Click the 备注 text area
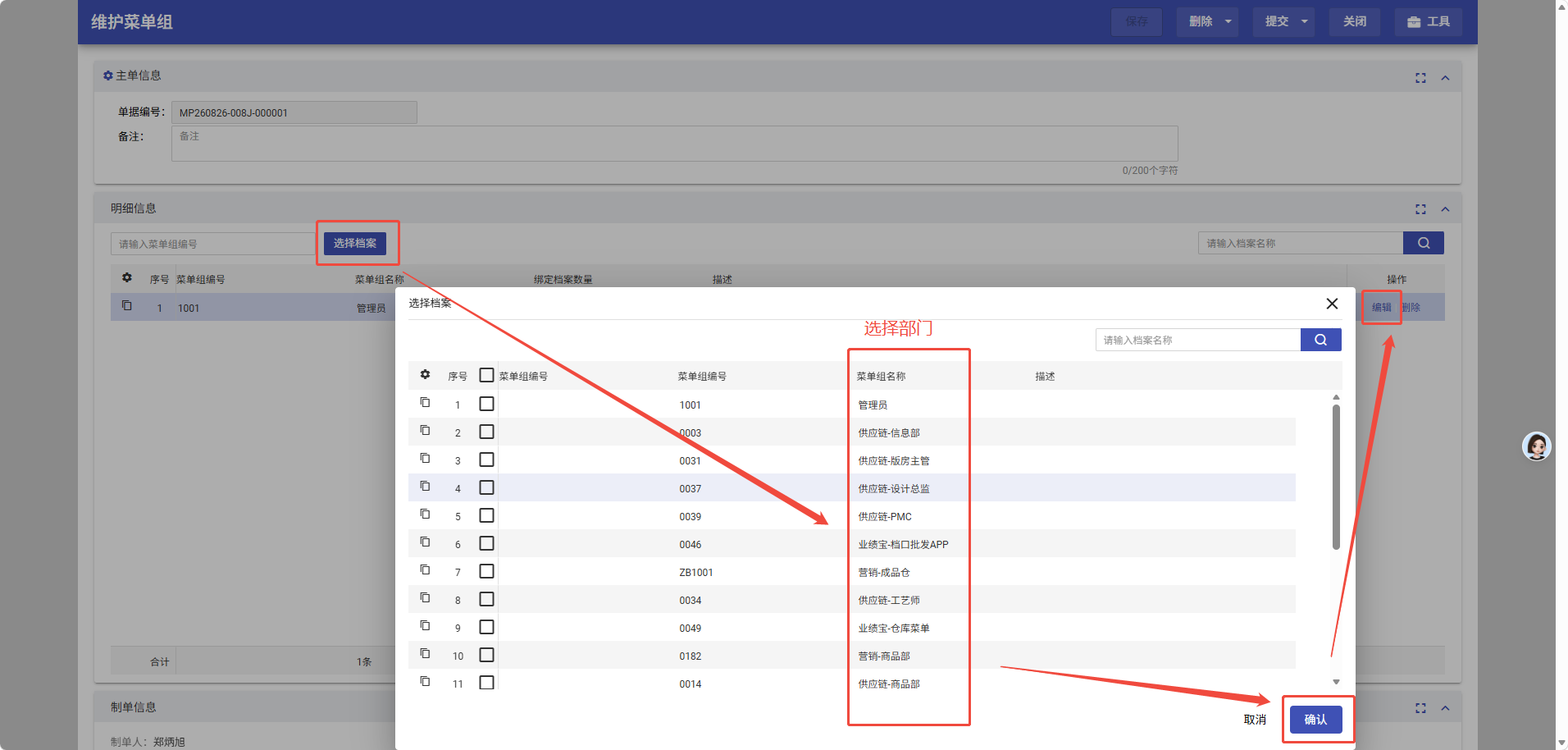This screenshot has width=1568, height=750. click(x=674, y=144)
